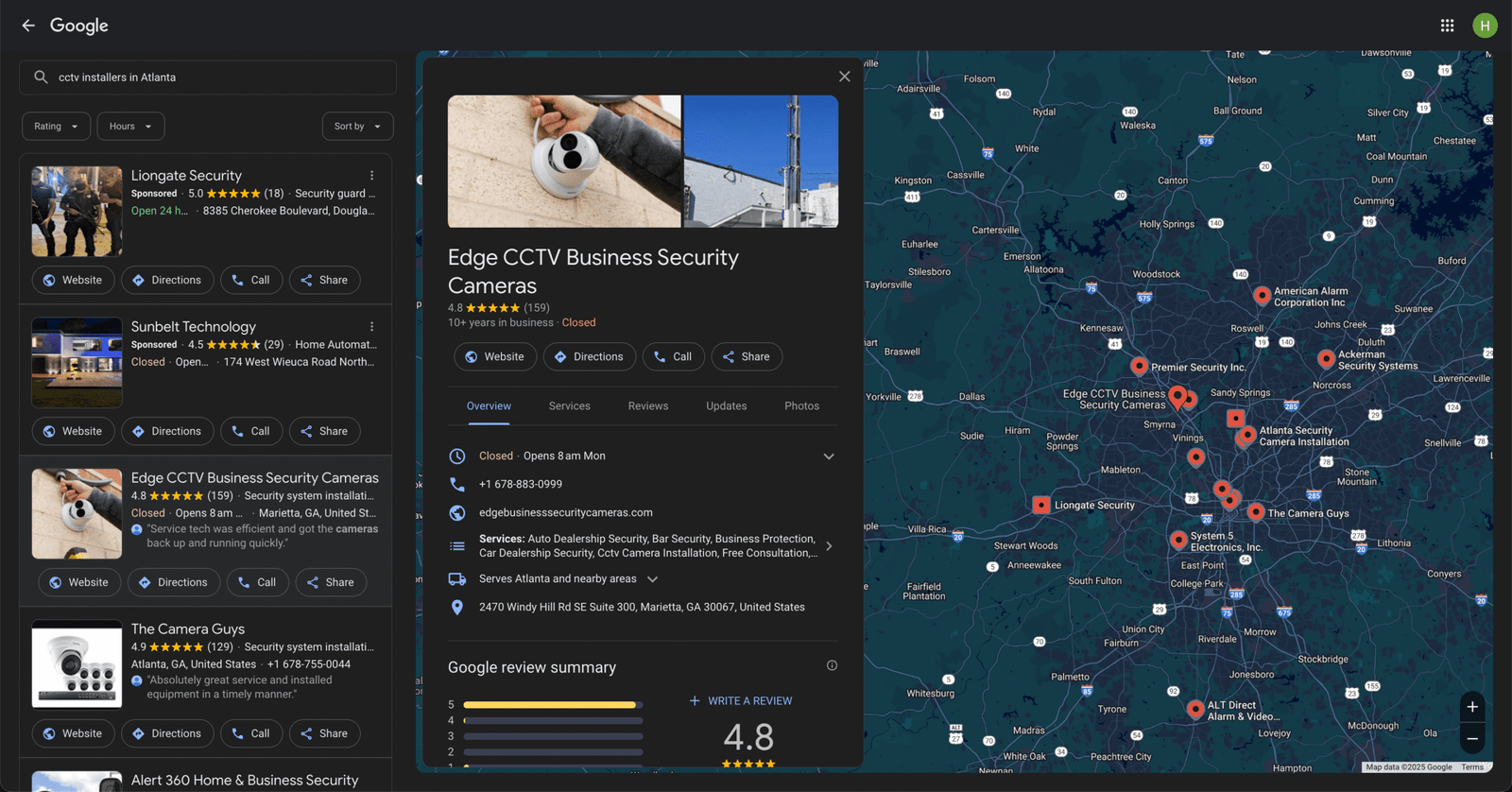Open the Google apps grid
The height and width of the screenshot is (792, 1512).
1447,26
